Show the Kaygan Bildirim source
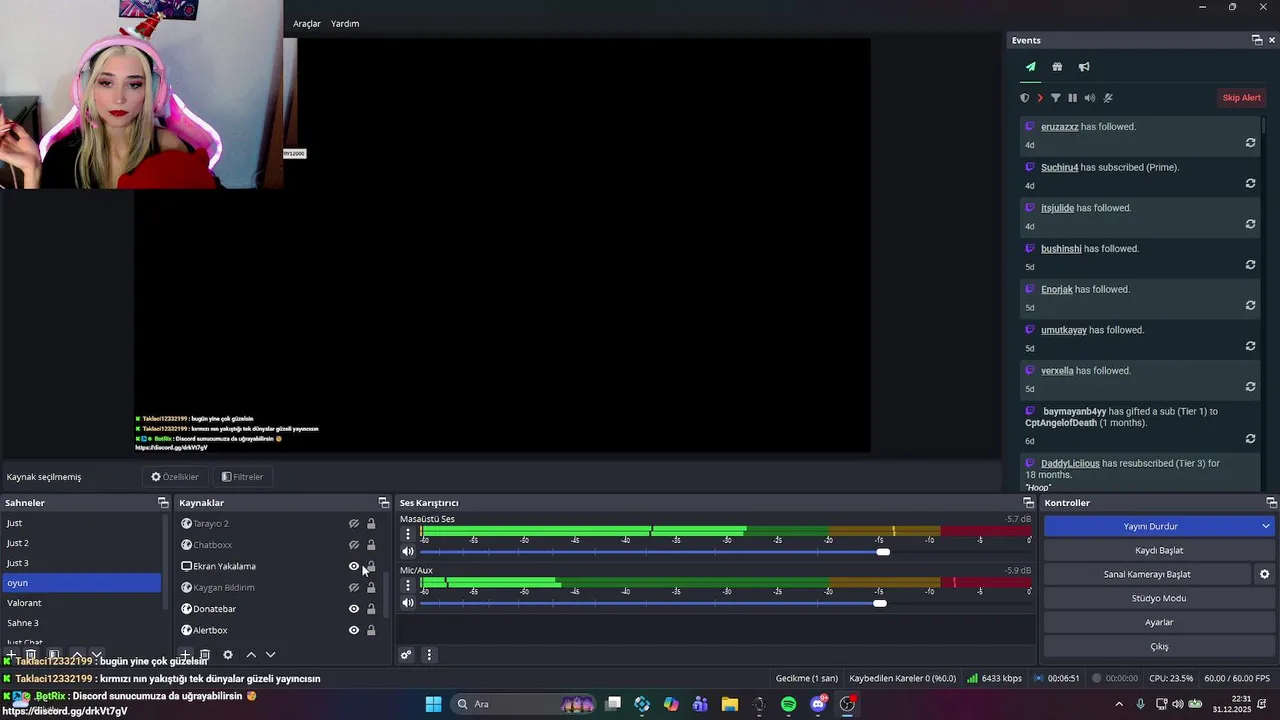The image size is (1280, 720). (353, 588)
